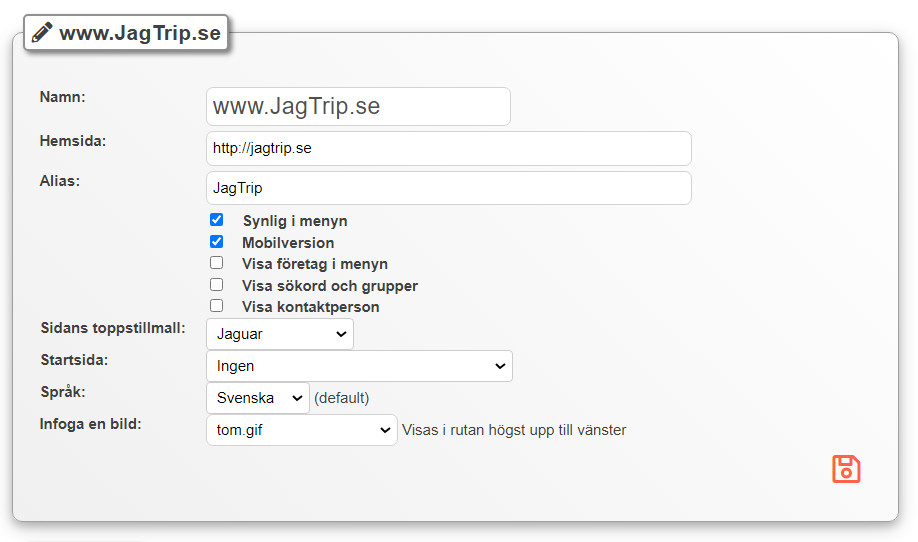Image resolution: width=918 pixels, height=542 pixels.
Task: Click the Synlig i menyn label
Action: pyautogui.click(x=295, y=221)
